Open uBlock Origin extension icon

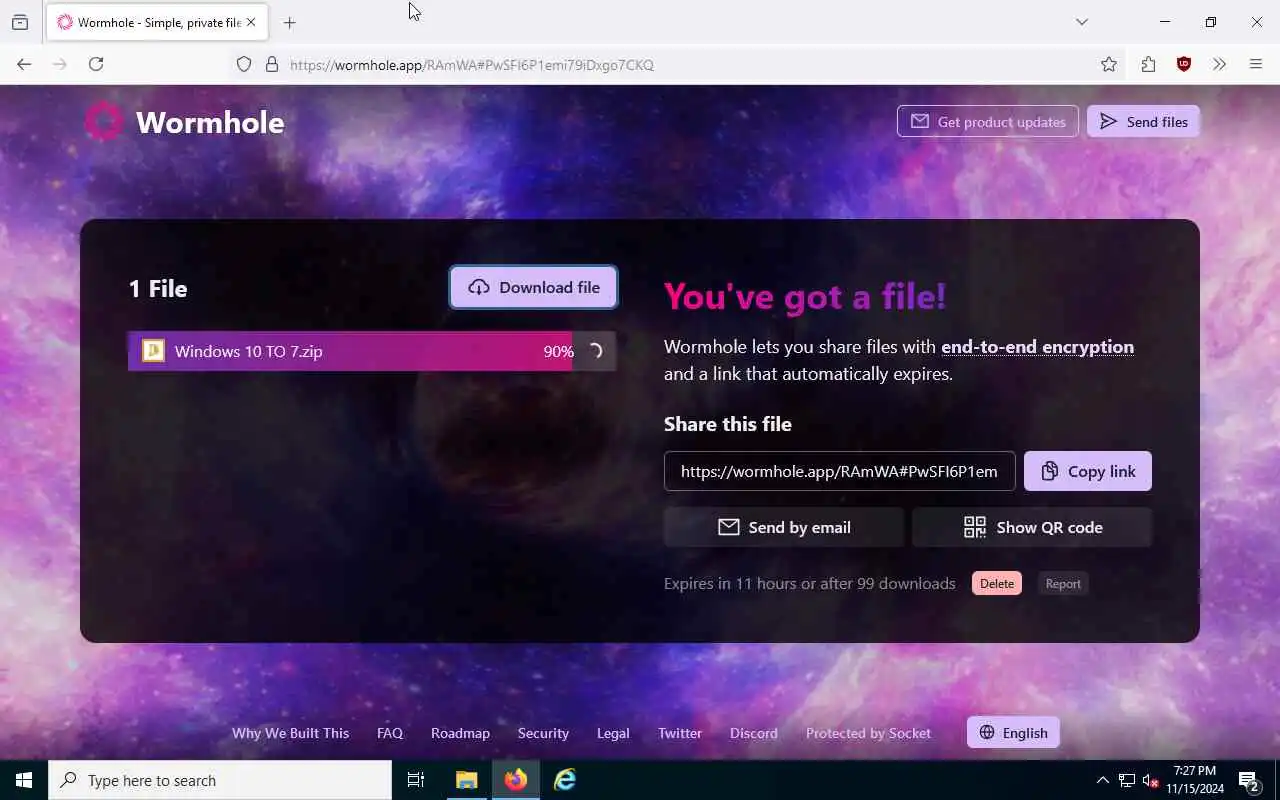pyautogui.click(x=1184, y=64)
